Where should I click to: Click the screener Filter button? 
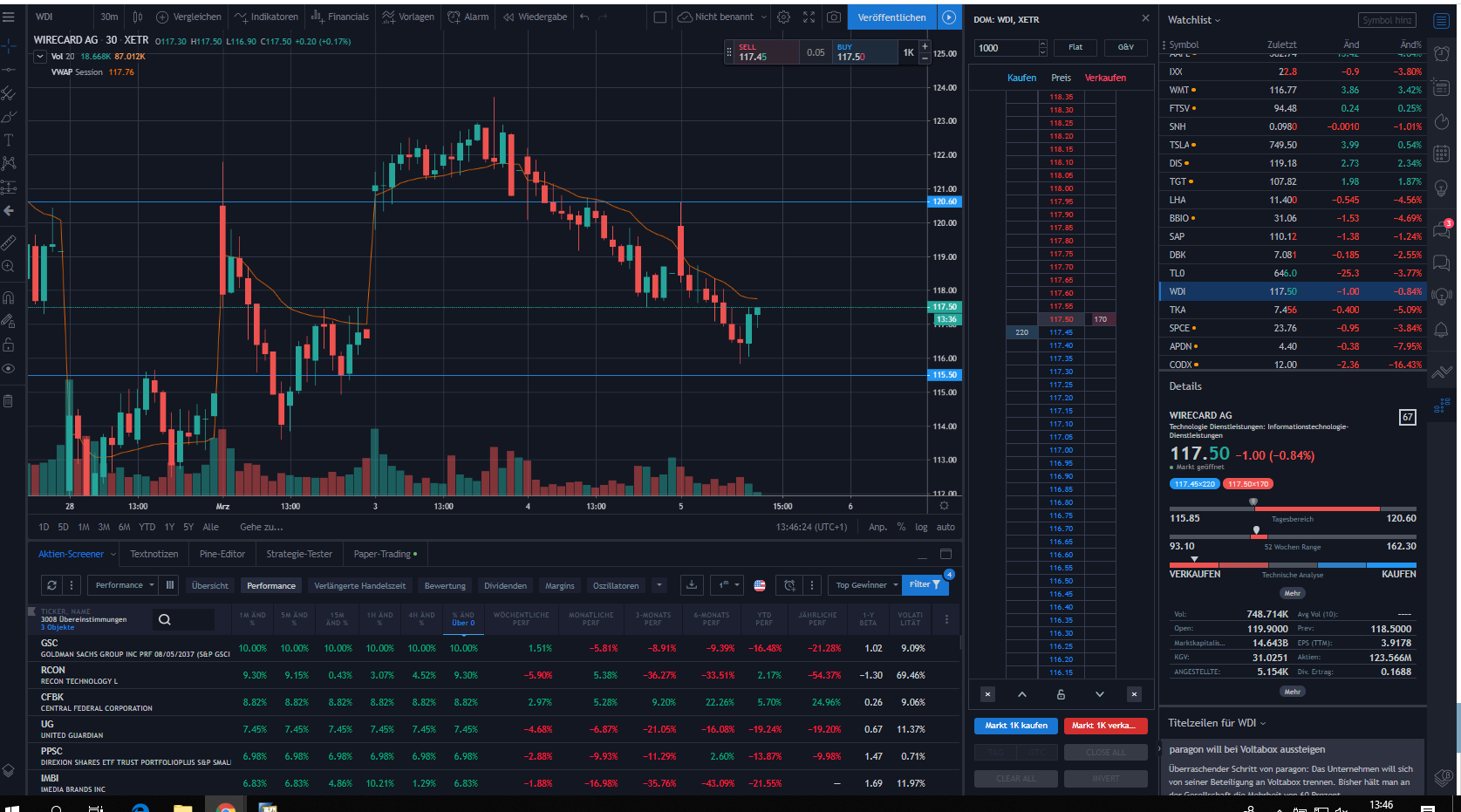click(x=925, y=585)
